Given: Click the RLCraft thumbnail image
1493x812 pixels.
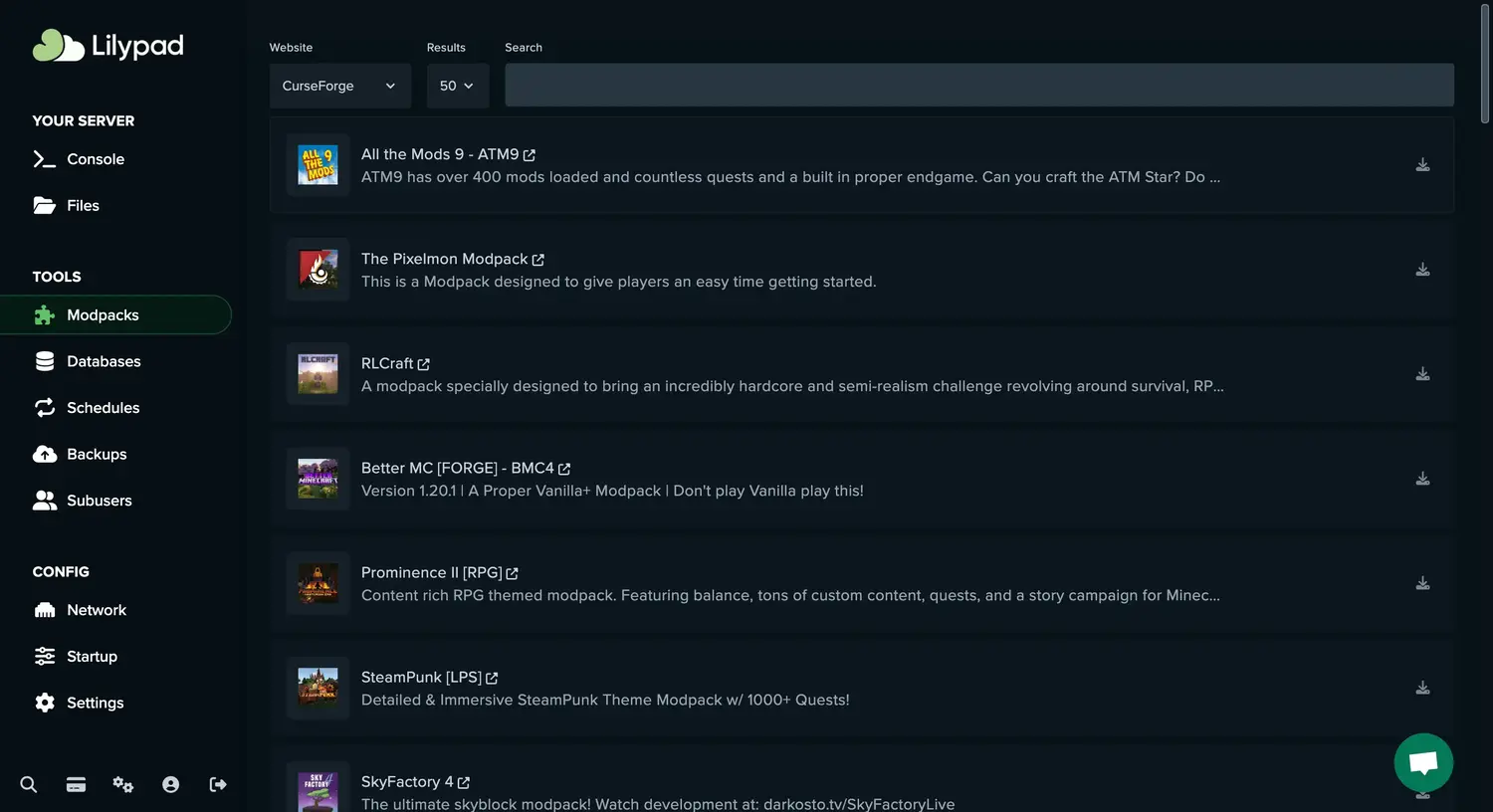Looking at the screenshot, I should (319, 374).
